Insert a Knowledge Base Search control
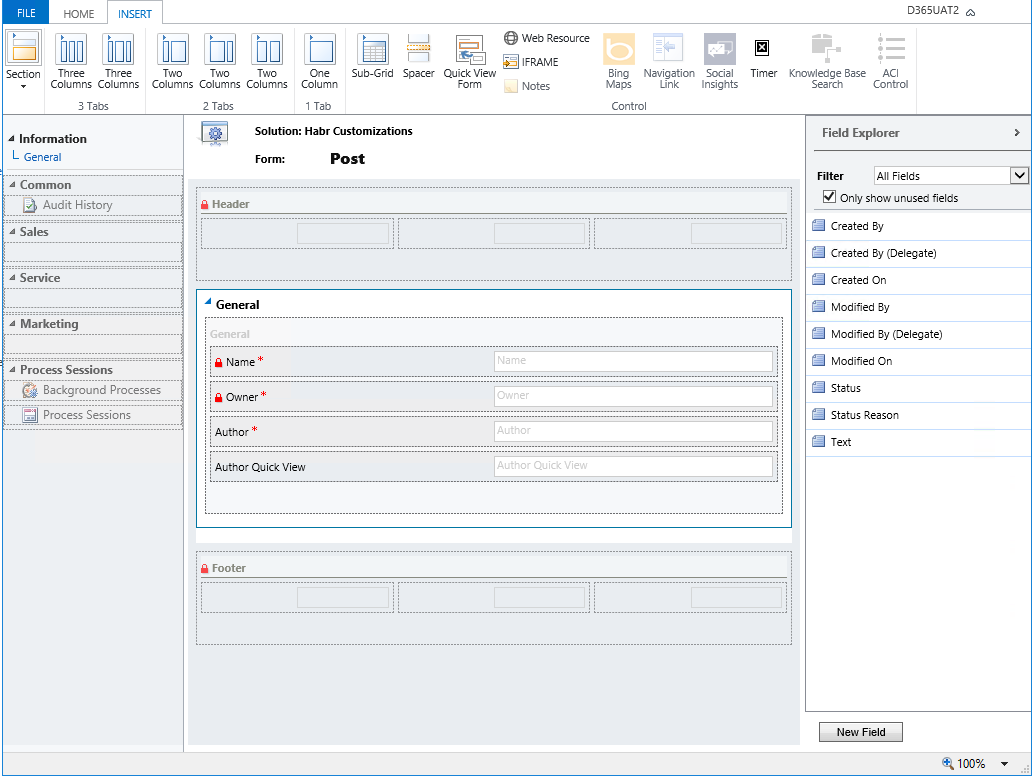The height and width of the screenshot is (779, 1036). point(826,60)
